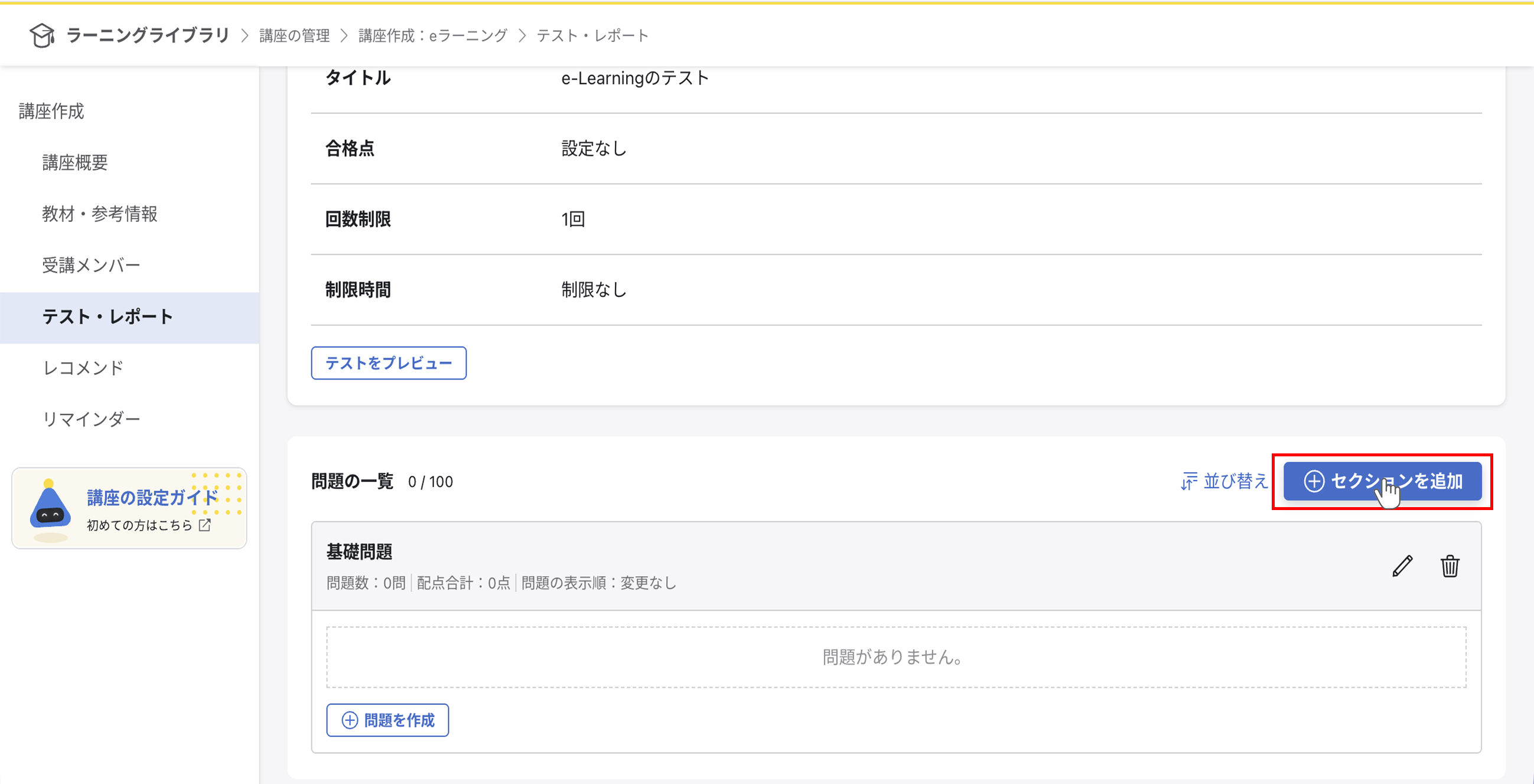The width and height of the screenshot is (1534, 784).
Task: Open レコメンド in the left navigation
Action: pyautogui.click(x=83, y=368)
